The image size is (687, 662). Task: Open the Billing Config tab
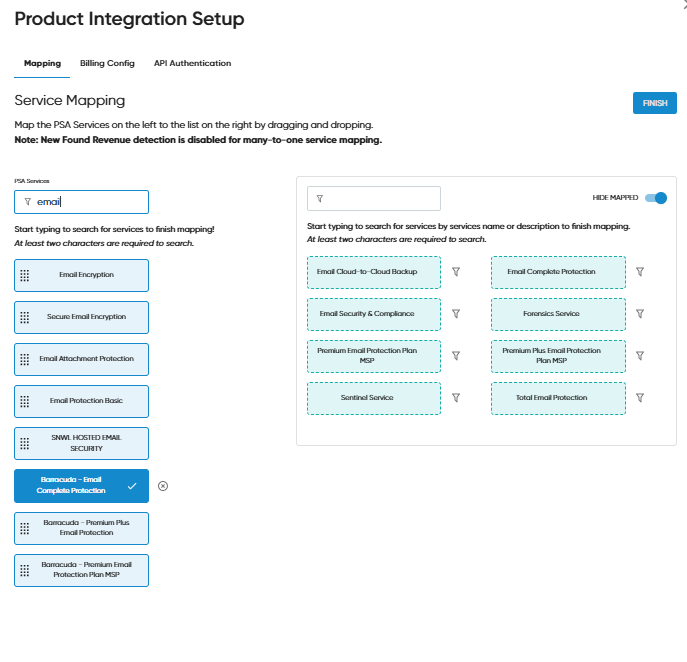tap(107, 63)
